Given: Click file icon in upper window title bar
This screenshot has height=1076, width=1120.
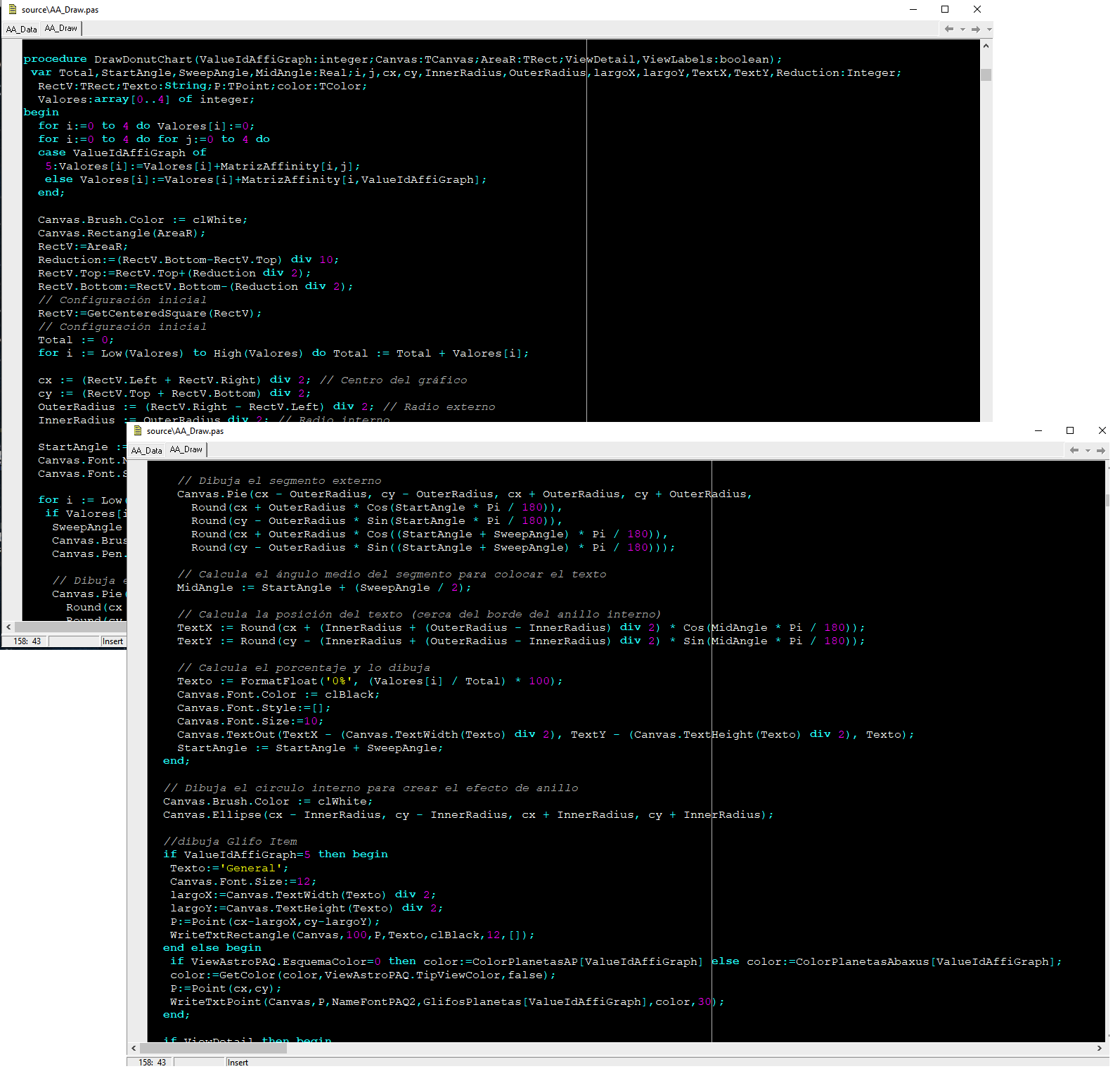Looking at the screenshot, I should (x=12, y=10).
